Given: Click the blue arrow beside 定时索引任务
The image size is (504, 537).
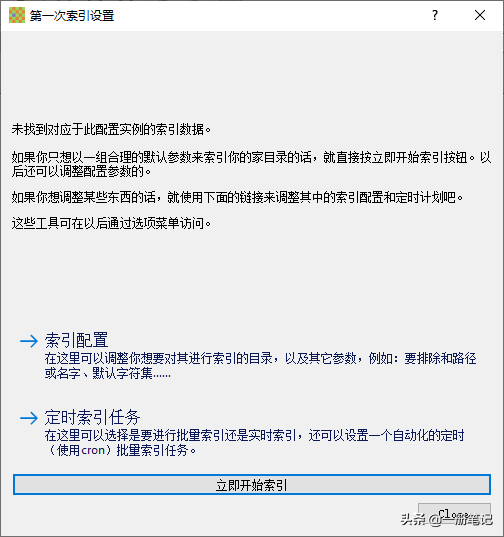Looking at the screenshot, I should [x=29, y=418].
